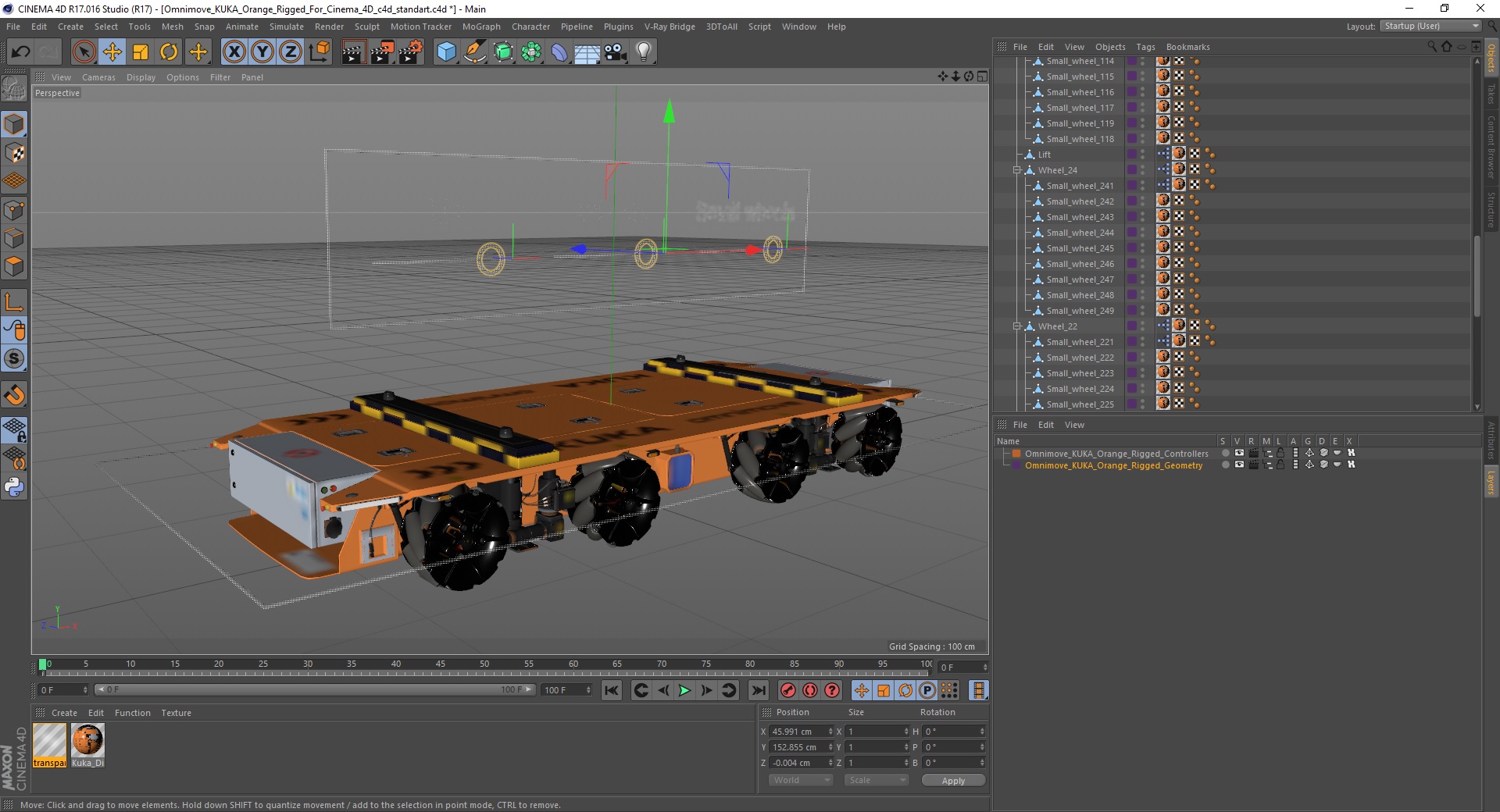Image resolution: width=1500 pixels, height=812 pixels.
Task: Add a light object
Action: (644, 52)
